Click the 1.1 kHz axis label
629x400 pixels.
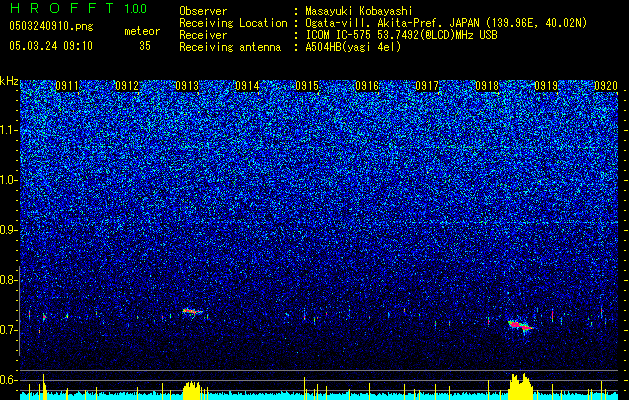tap(7, 130)
